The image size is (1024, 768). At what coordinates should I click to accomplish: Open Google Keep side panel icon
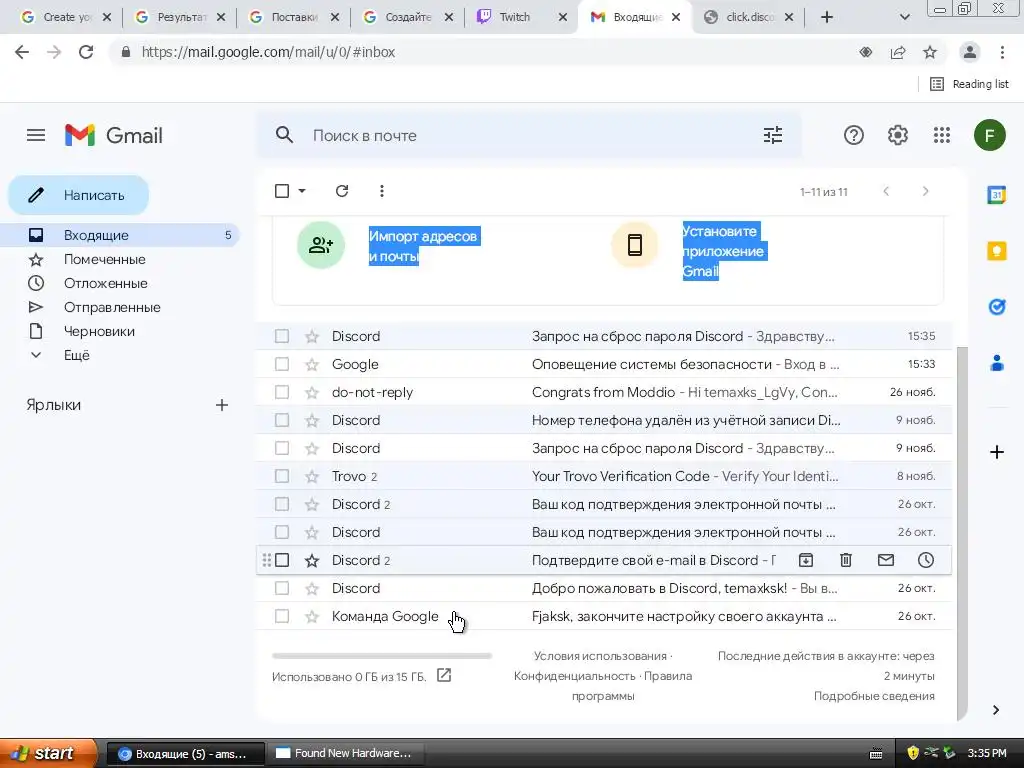click(x=997, y=251)
